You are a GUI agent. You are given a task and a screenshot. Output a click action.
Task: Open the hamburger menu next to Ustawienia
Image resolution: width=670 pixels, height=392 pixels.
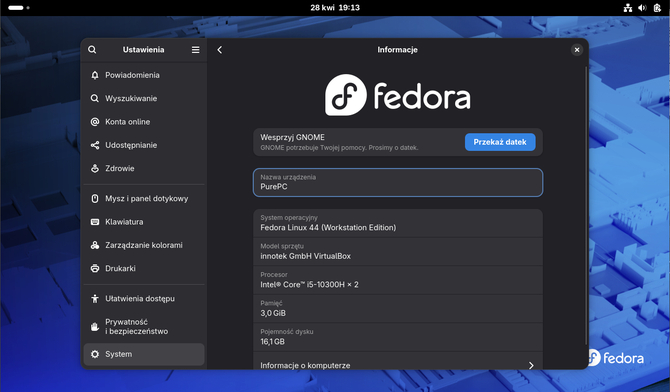tap(195, 50)
